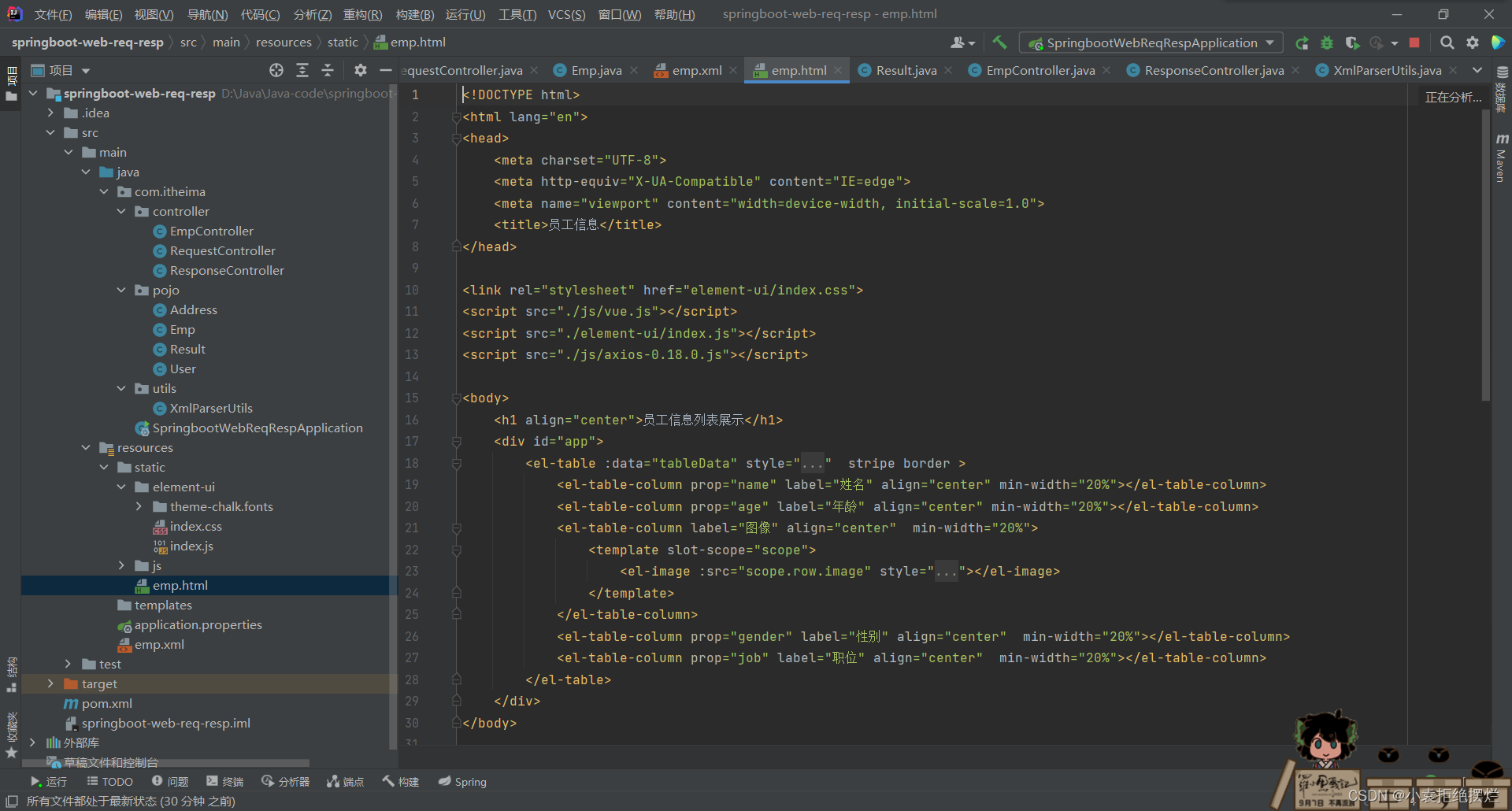This screenshot has width=1512, height=811.
Task: Open Search Everywhere magnifier icon
Action: pos(1447,43)
